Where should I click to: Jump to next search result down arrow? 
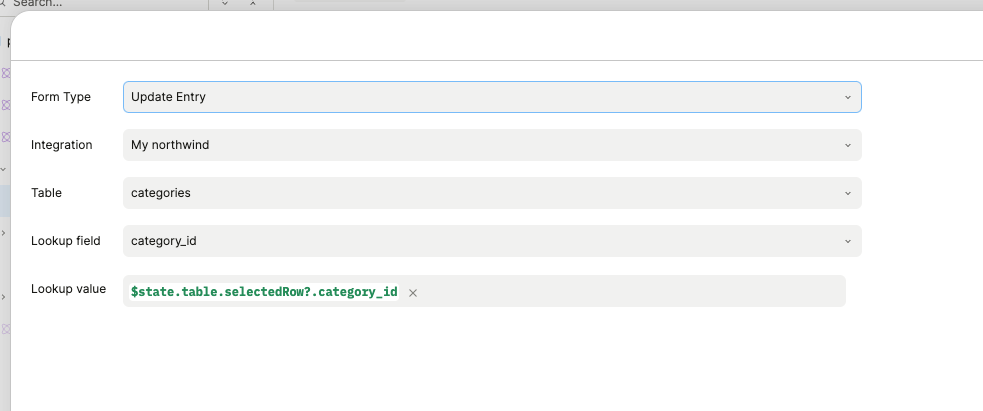(x=225, y=4)
